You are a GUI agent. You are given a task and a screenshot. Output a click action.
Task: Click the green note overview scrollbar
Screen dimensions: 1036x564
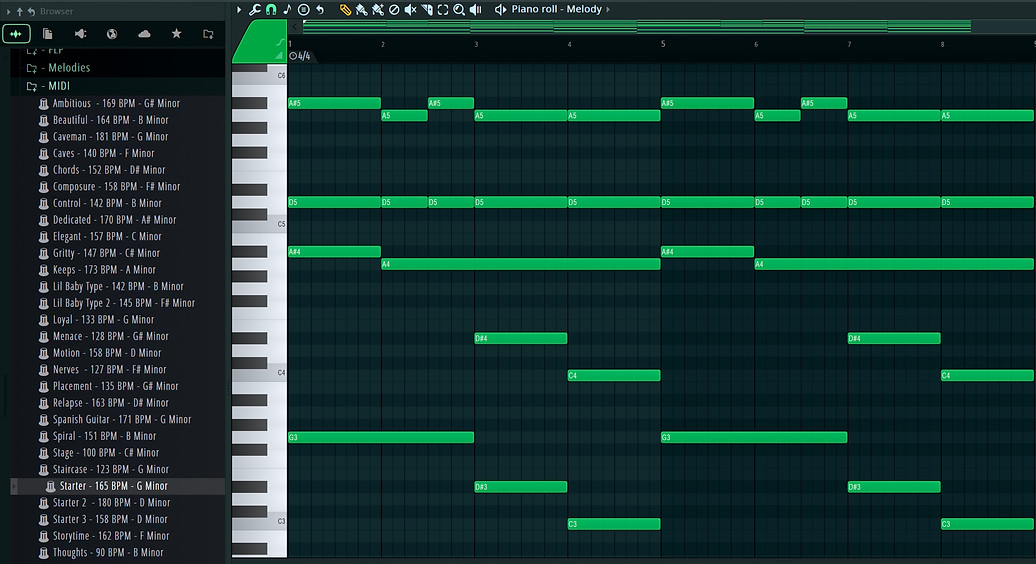point(637,26)
